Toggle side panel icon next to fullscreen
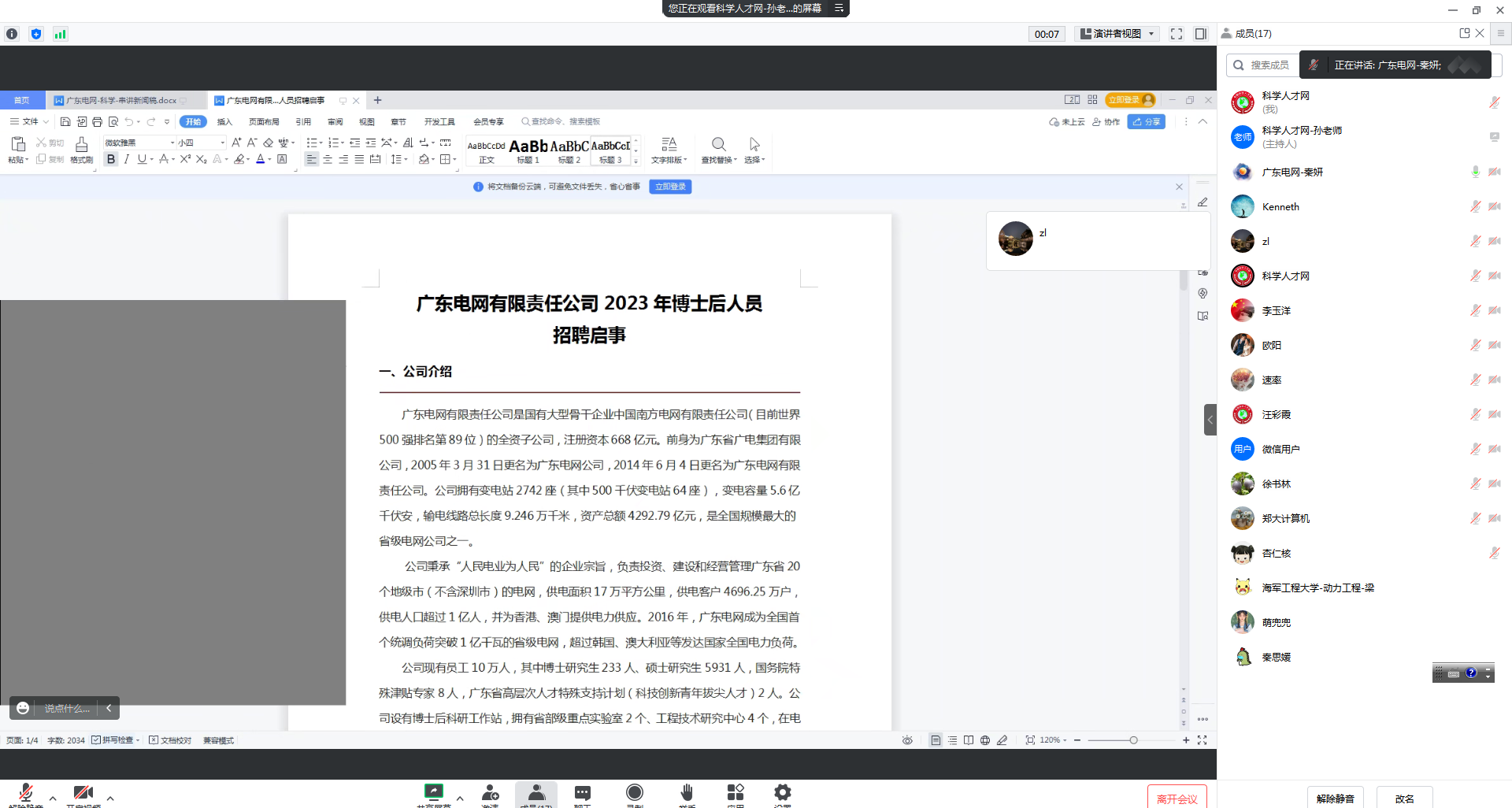1512x808 pixels. (1201, 34)
